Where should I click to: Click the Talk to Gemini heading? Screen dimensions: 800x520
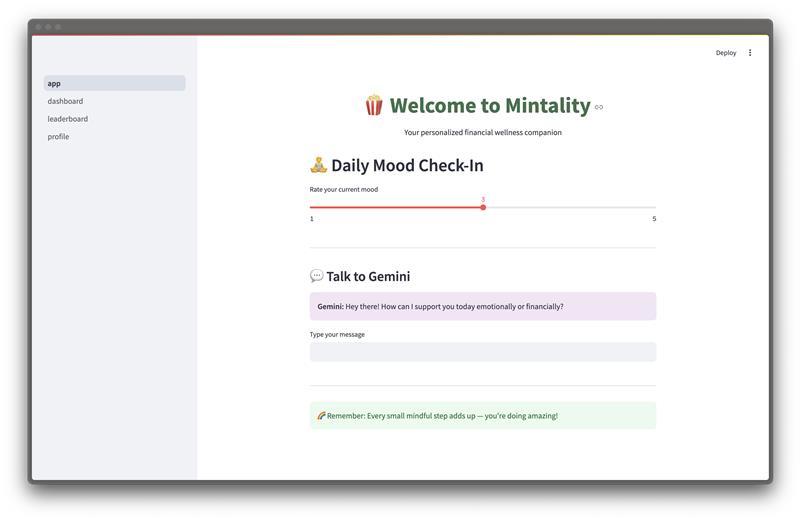368,277
